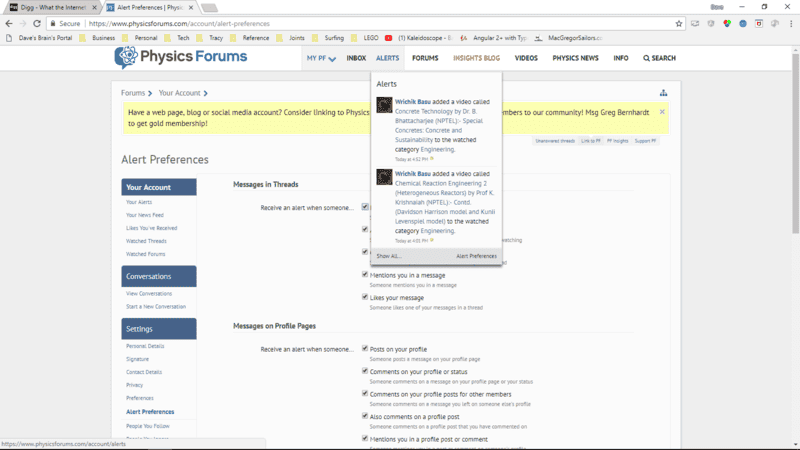Open the forum sitemap icon beside the breadcrumb

[663, 93]
